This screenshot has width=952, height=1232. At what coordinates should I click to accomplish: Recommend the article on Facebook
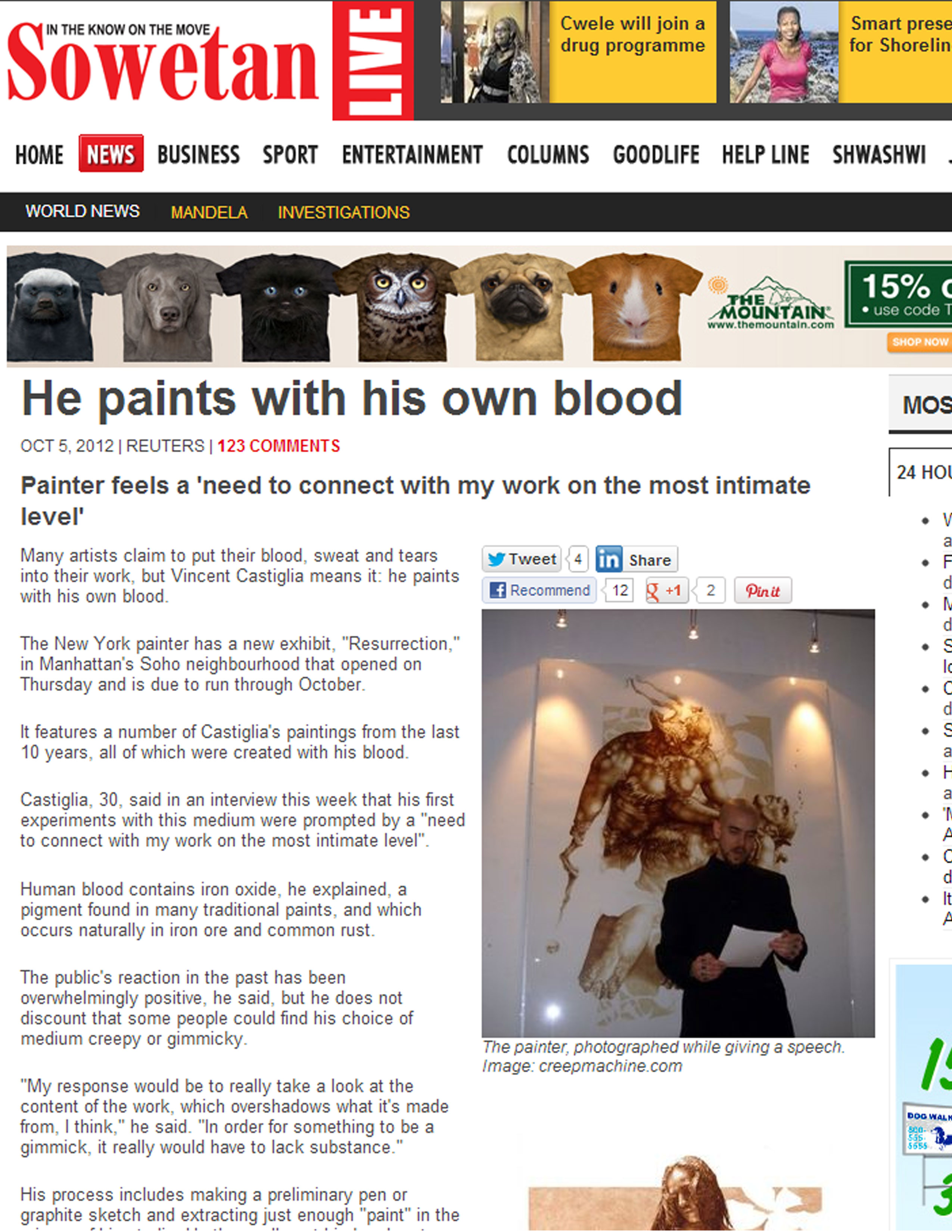pos(539,590)
